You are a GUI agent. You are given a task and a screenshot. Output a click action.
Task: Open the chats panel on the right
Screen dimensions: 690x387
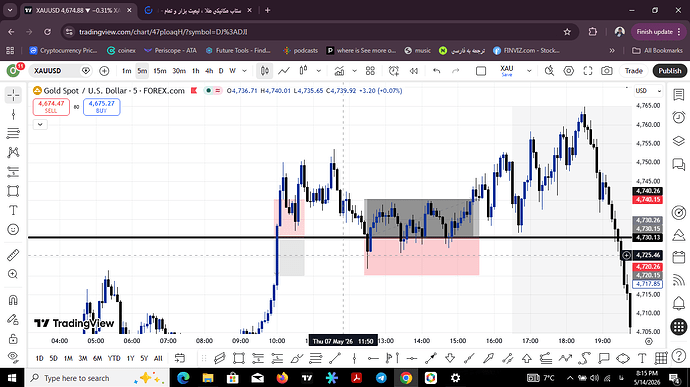pyautogui.click(x=679, y=164)
